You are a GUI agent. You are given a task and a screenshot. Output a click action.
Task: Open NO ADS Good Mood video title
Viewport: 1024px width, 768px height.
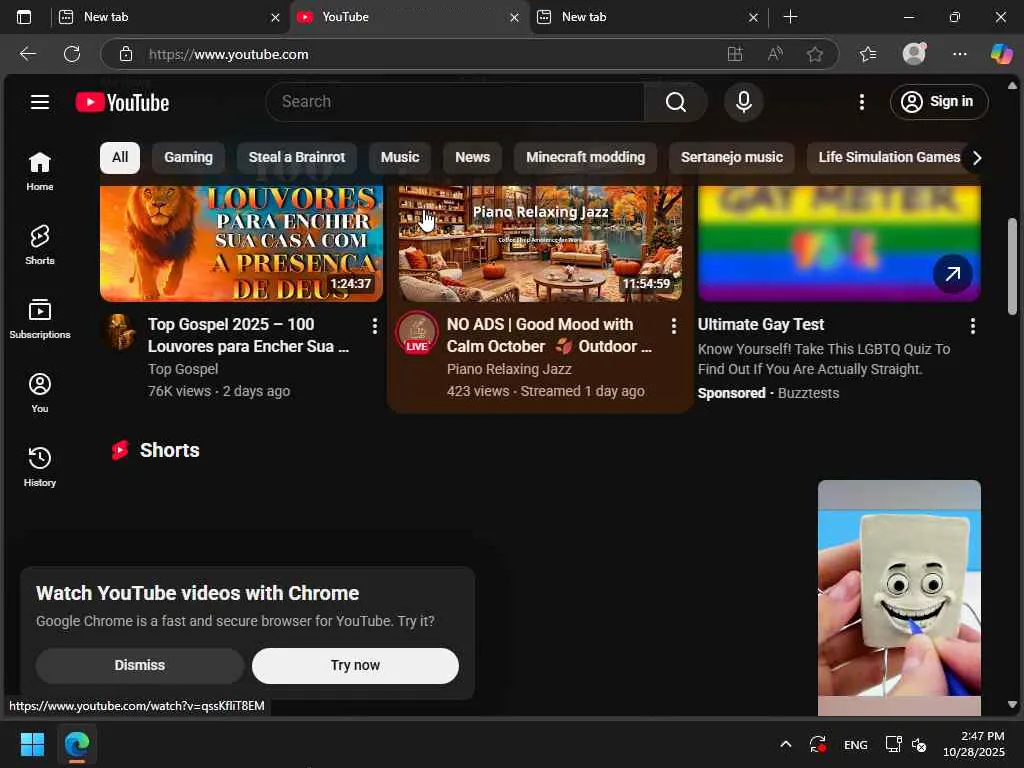coord(549,335)
